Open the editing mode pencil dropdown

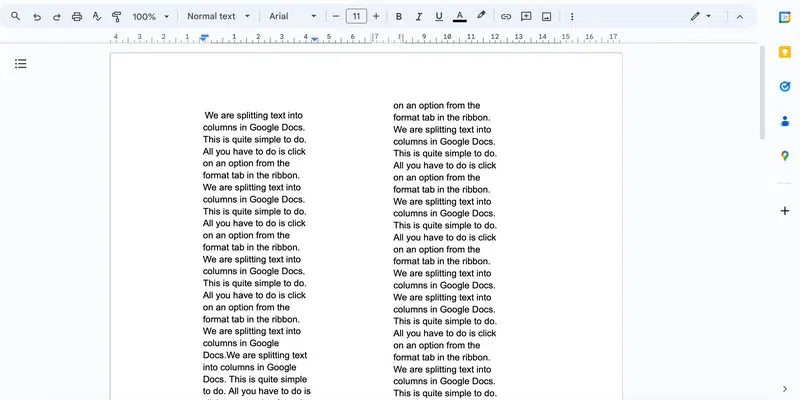[701, 16]
